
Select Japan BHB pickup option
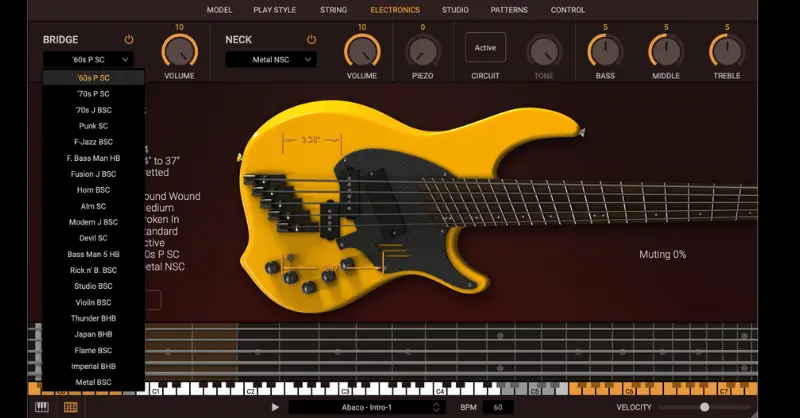click(x=93, y=334)
